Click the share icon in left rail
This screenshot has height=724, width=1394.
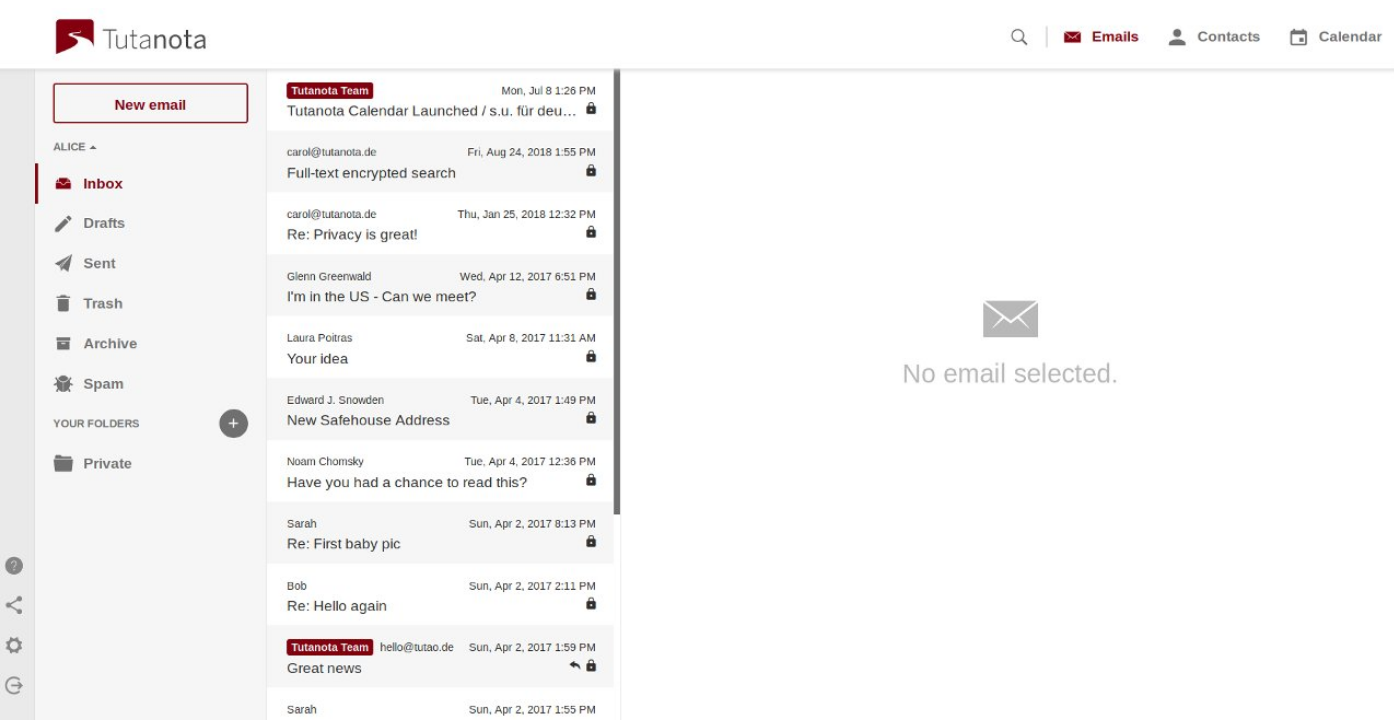pos(14,605)
